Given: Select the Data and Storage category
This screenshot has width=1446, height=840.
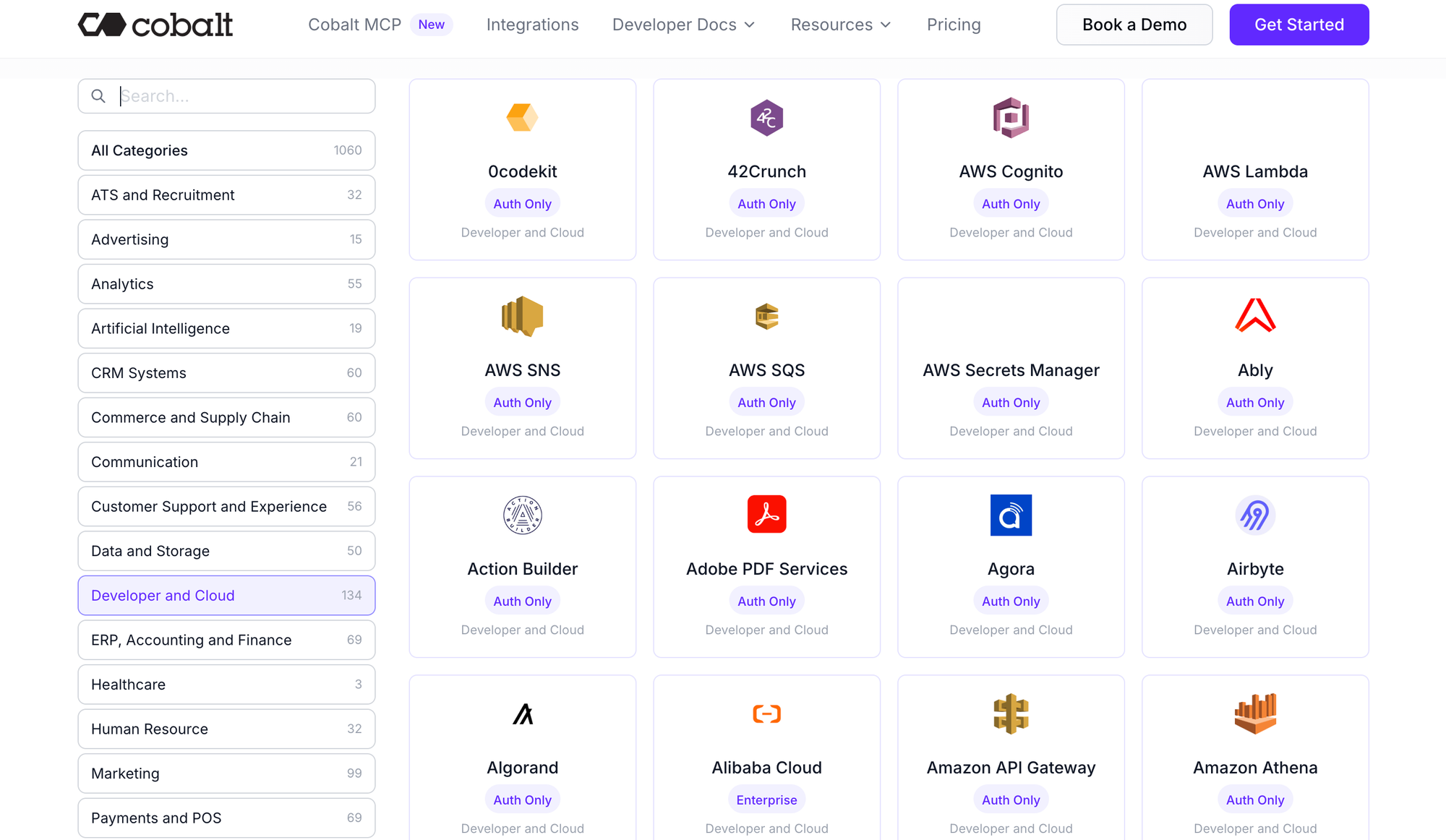Looking at the screenshot, I should tap(226, 551).
